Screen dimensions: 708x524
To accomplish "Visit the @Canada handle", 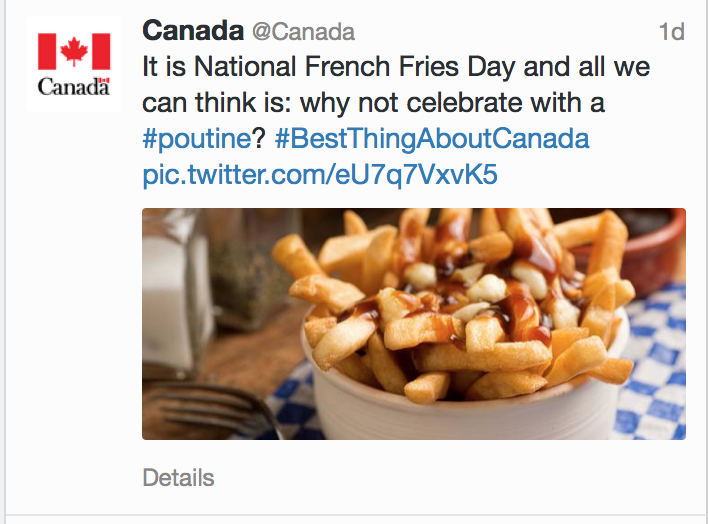I will pos(303,33).
